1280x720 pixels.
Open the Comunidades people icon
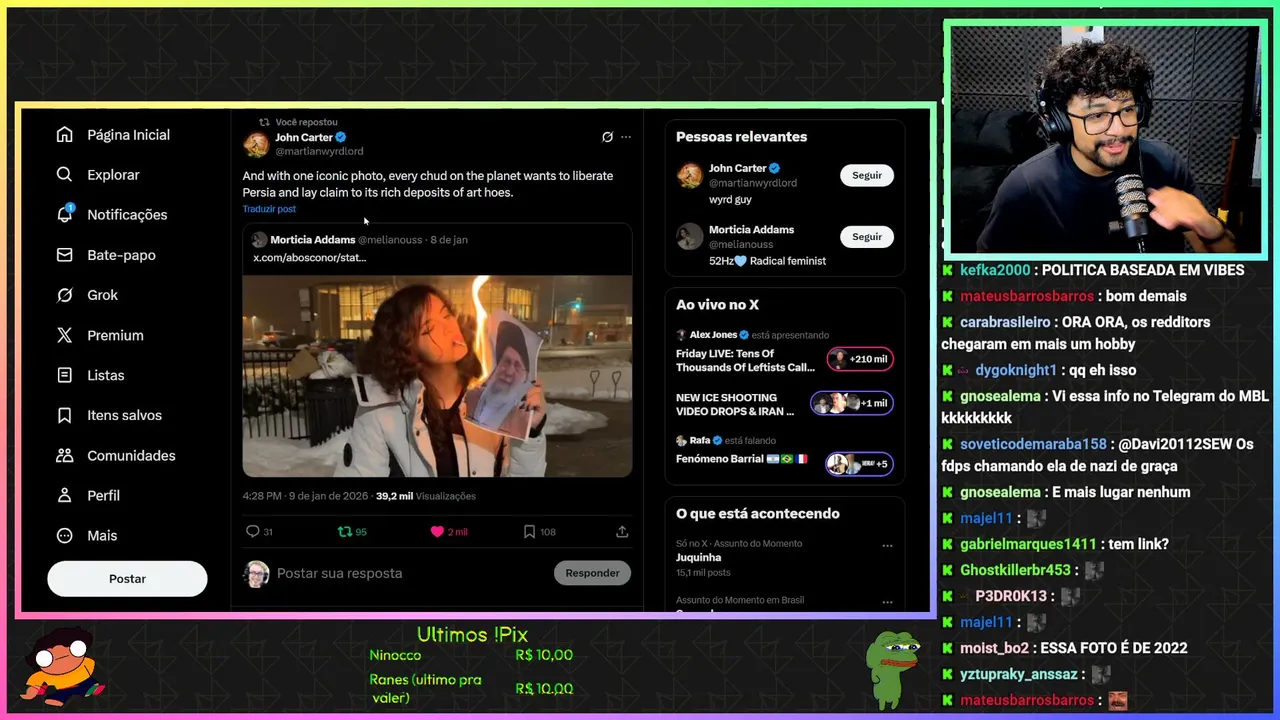(65, 455)
